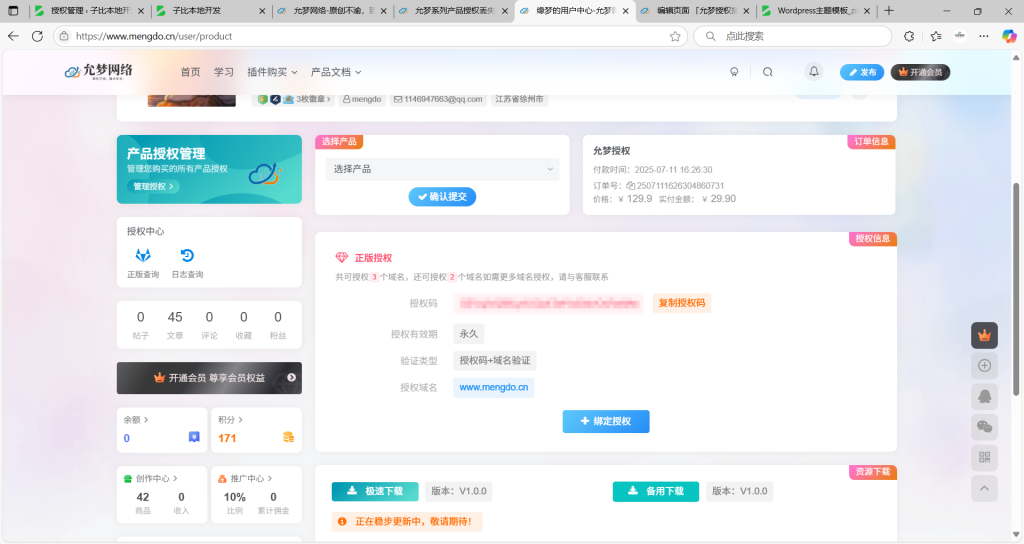Click the crown icon in the right sidebar
The height and width of the screenshot is (544, 1024).
984,336
